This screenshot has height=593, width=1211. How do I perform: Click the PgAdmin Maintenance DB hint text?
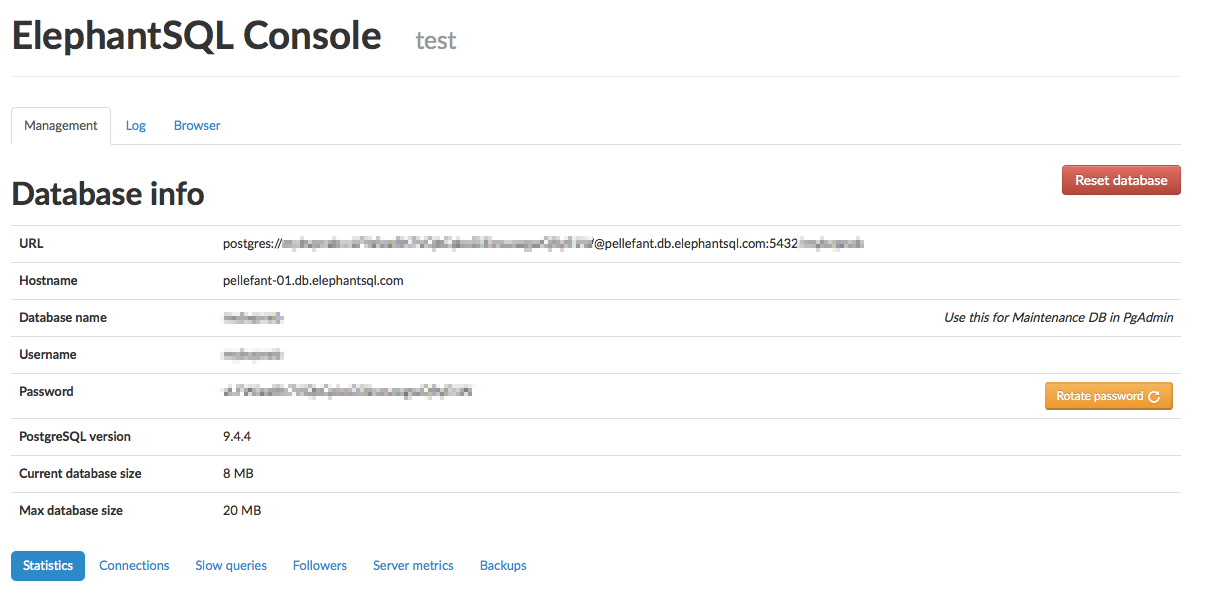click(1057, 317)
